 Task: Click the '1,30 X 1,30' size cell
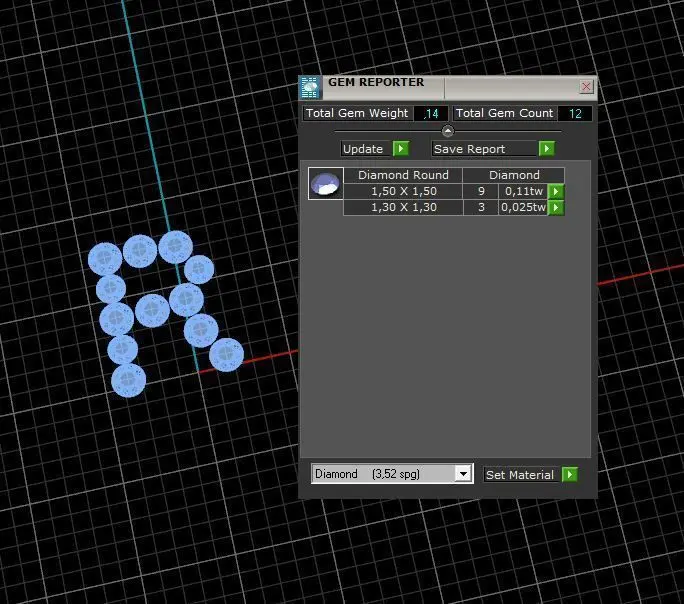[404, 208]
